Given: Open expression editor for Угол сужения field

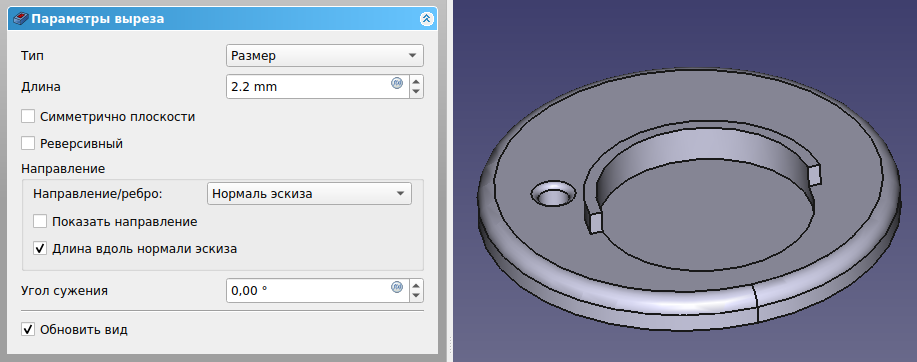Looking at the screenshot, I should click(397, 287).
